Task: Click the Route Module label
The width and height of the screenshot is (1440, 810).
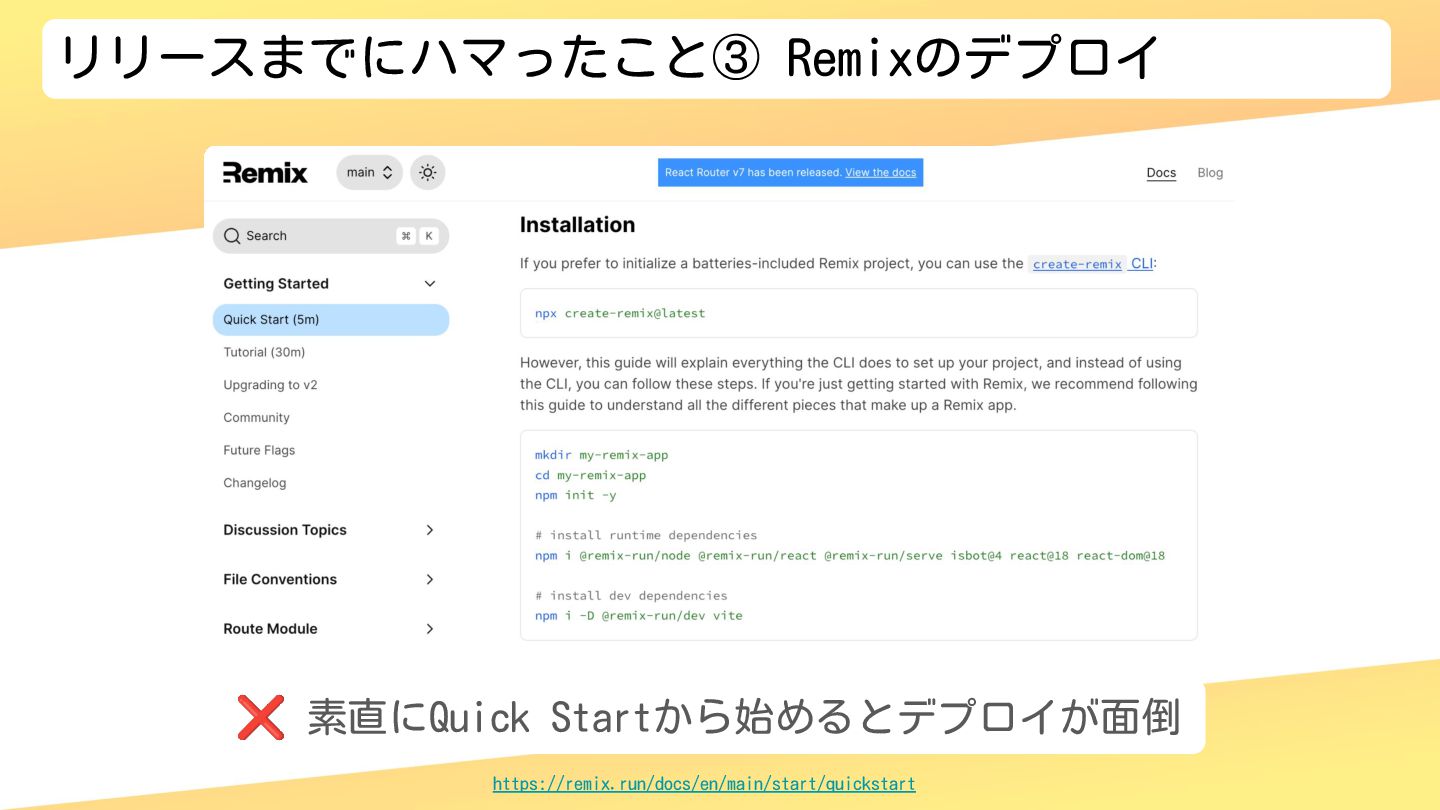Action: (x=270, y=629)
